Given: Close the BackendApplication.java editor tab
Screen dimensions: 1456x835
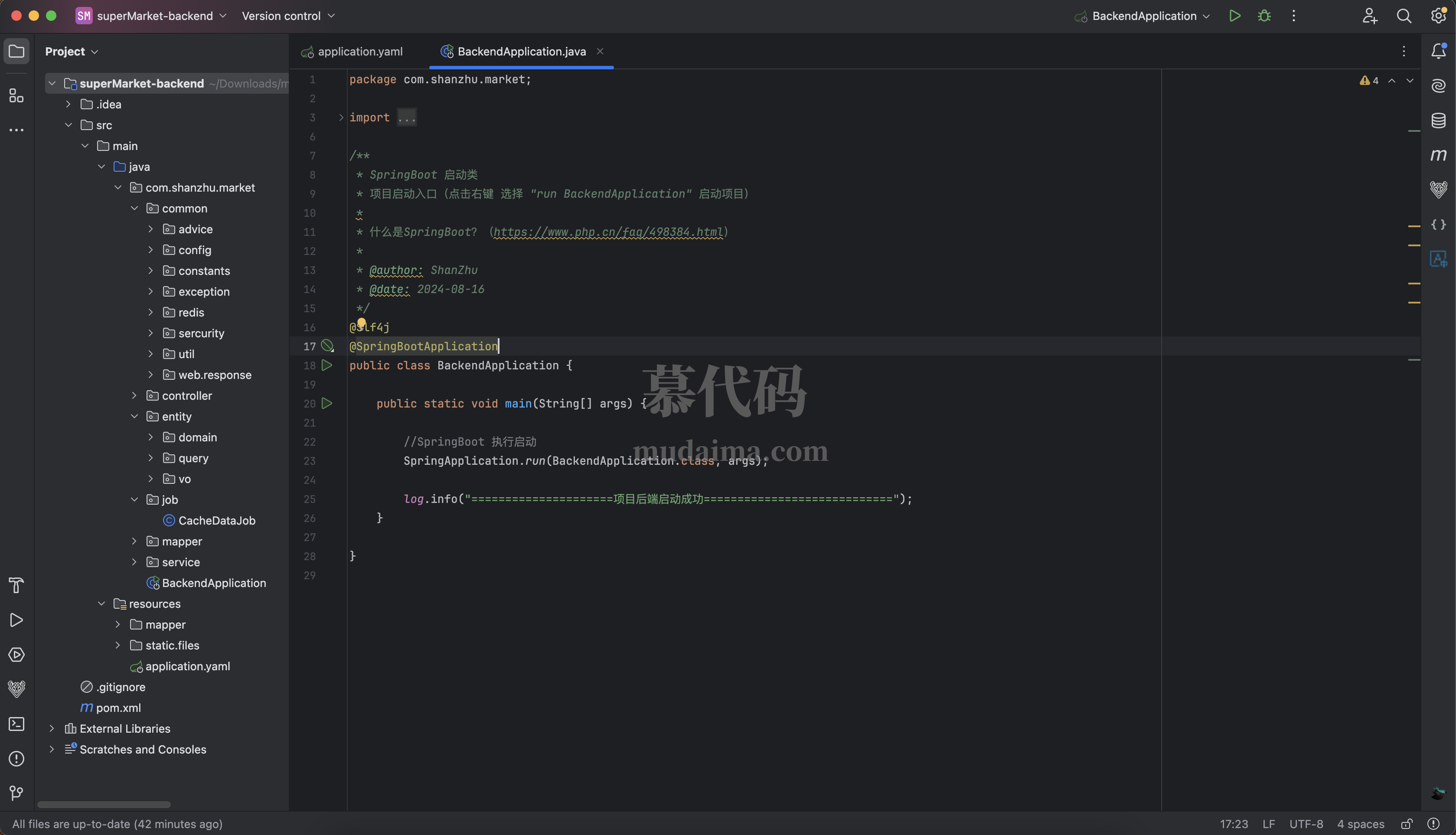Looking at the screenshot, I should [600, 51].
